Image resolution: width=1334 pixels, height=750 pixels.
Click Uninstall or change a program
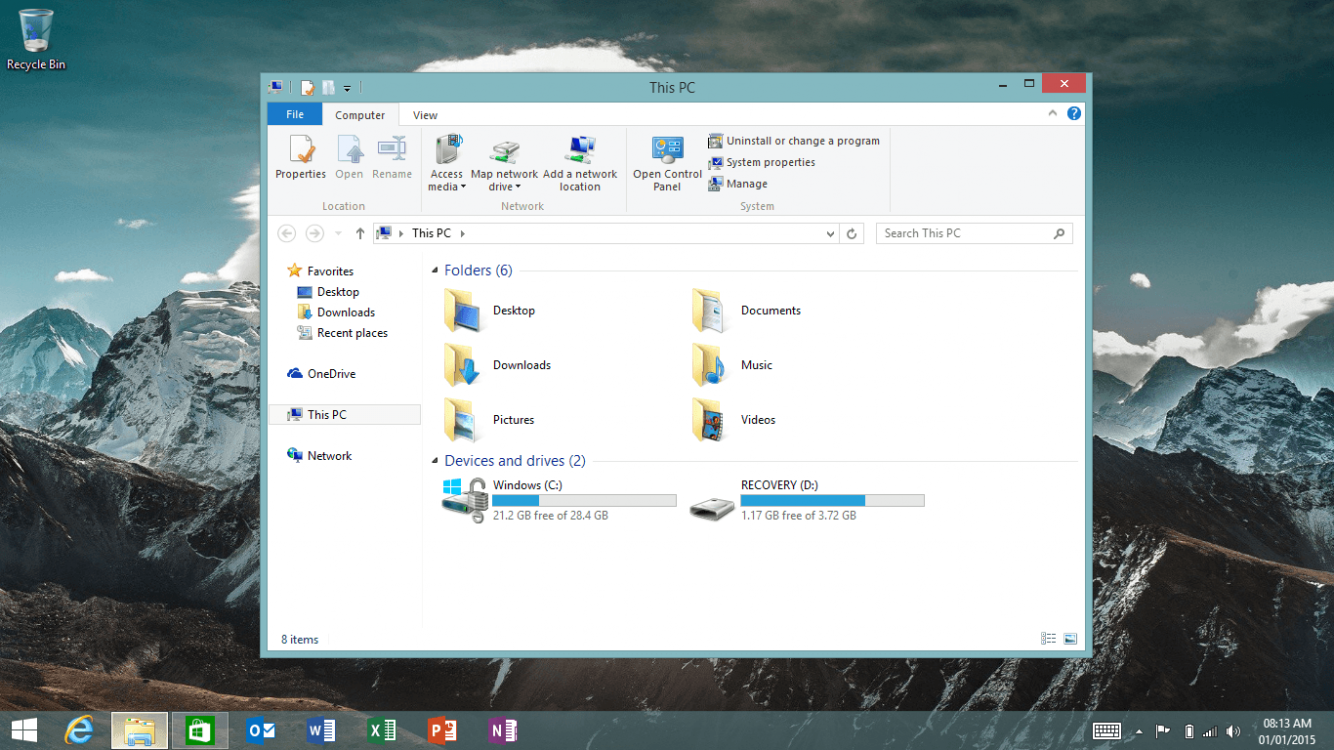[794, 141]
